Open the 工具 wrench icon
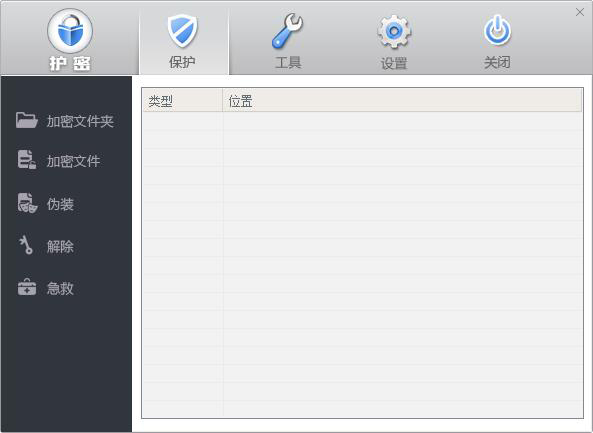 coord(287,31)
